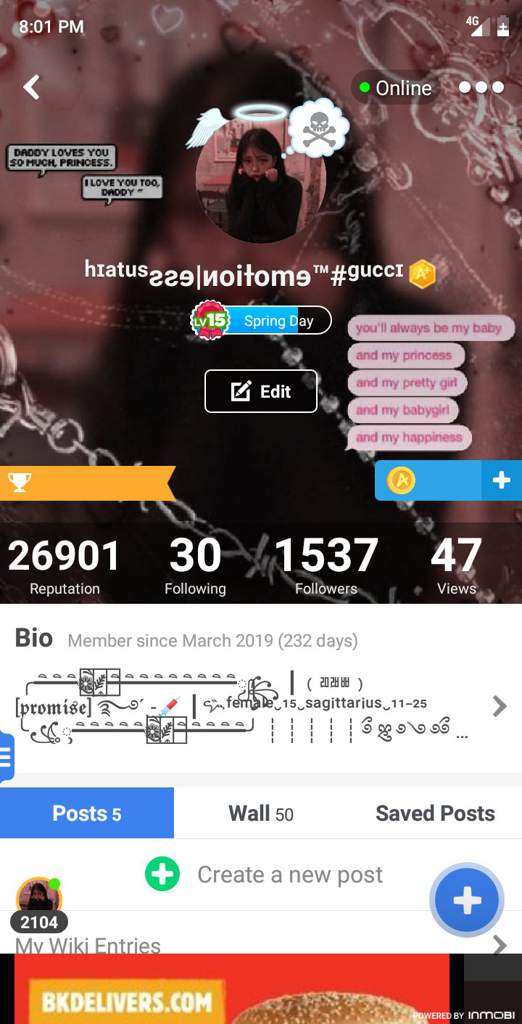Open the trophy achievements banner

(88, 483)
